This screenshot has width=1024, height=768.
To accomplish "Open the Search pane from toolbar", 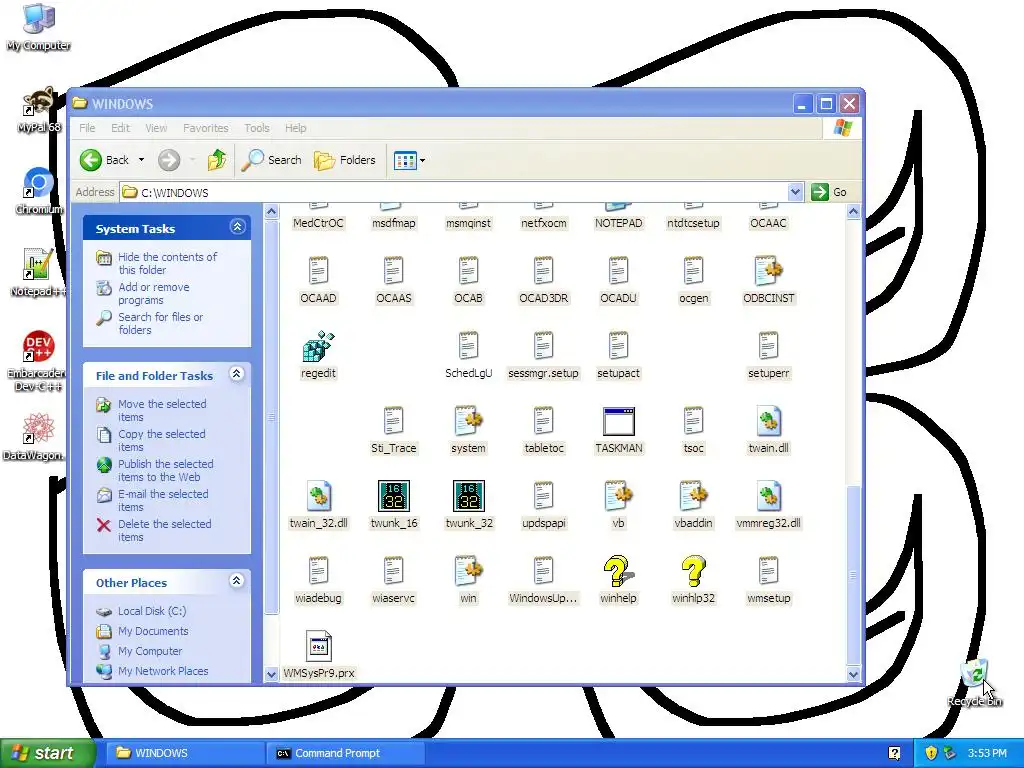I will pos(272,160).
